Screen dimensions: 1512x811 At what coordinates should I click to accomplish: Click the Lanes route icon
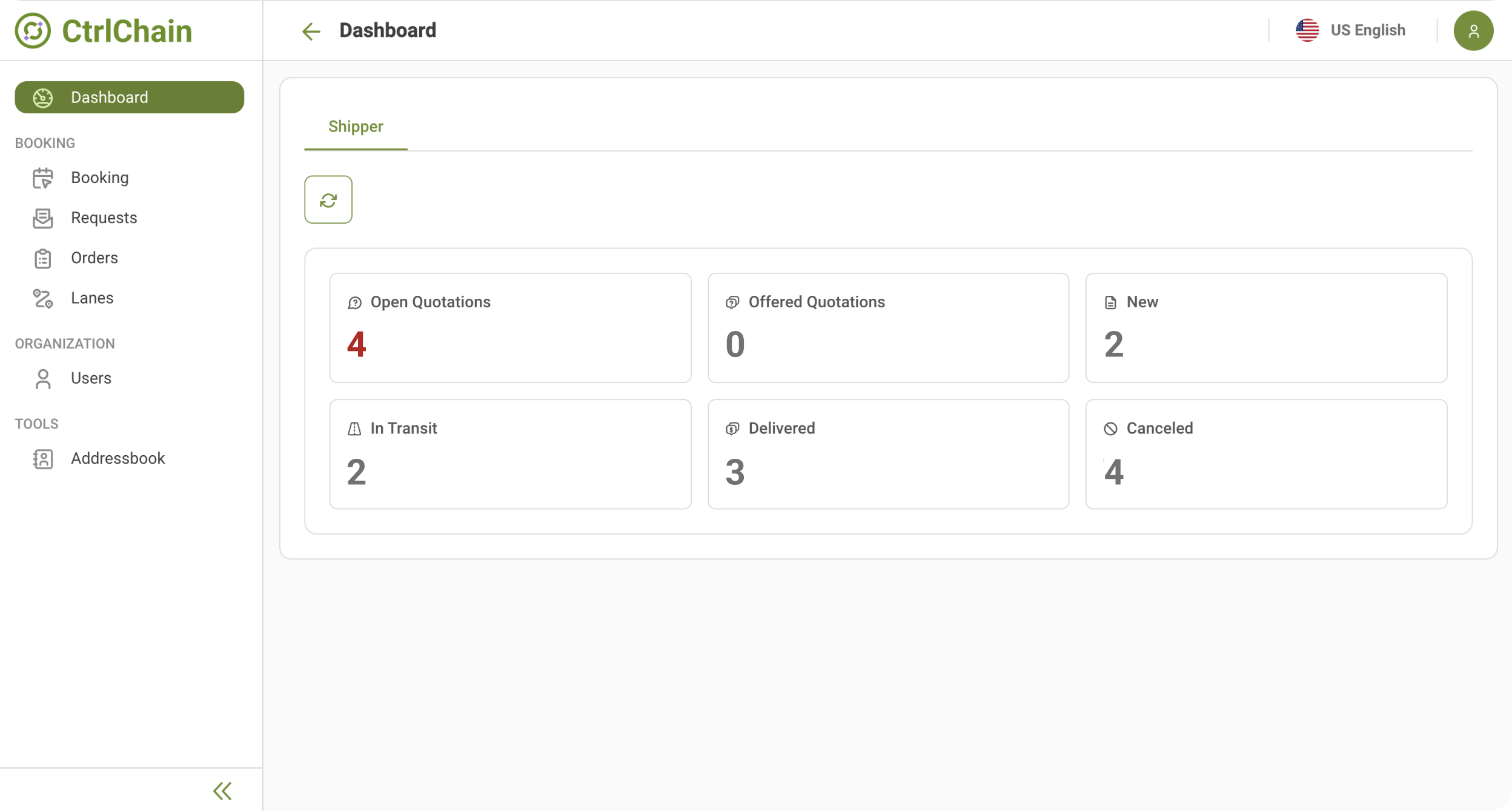tap(42, 298)
